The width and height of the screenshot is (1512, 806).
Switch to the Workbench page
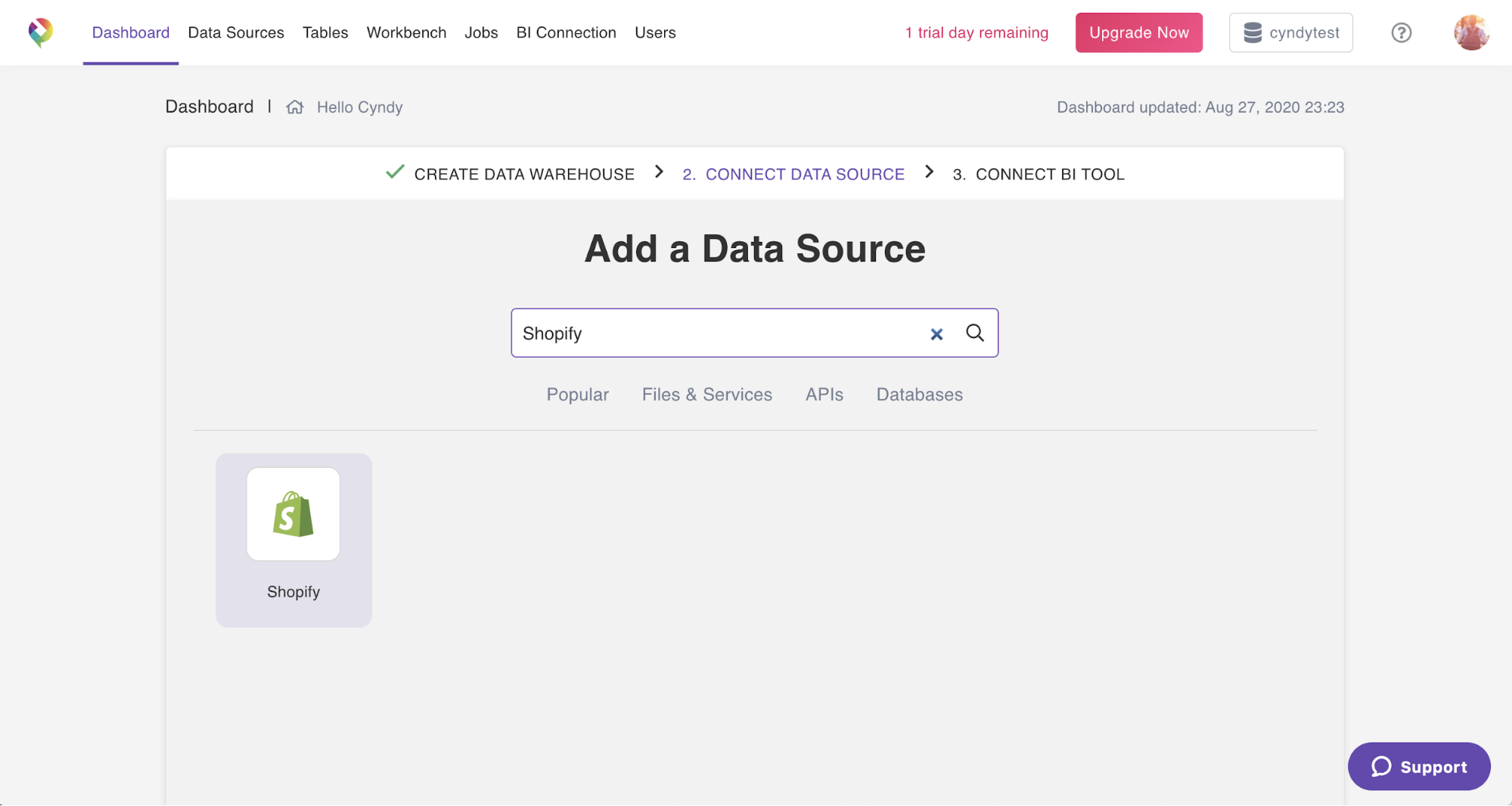point(406,33)
